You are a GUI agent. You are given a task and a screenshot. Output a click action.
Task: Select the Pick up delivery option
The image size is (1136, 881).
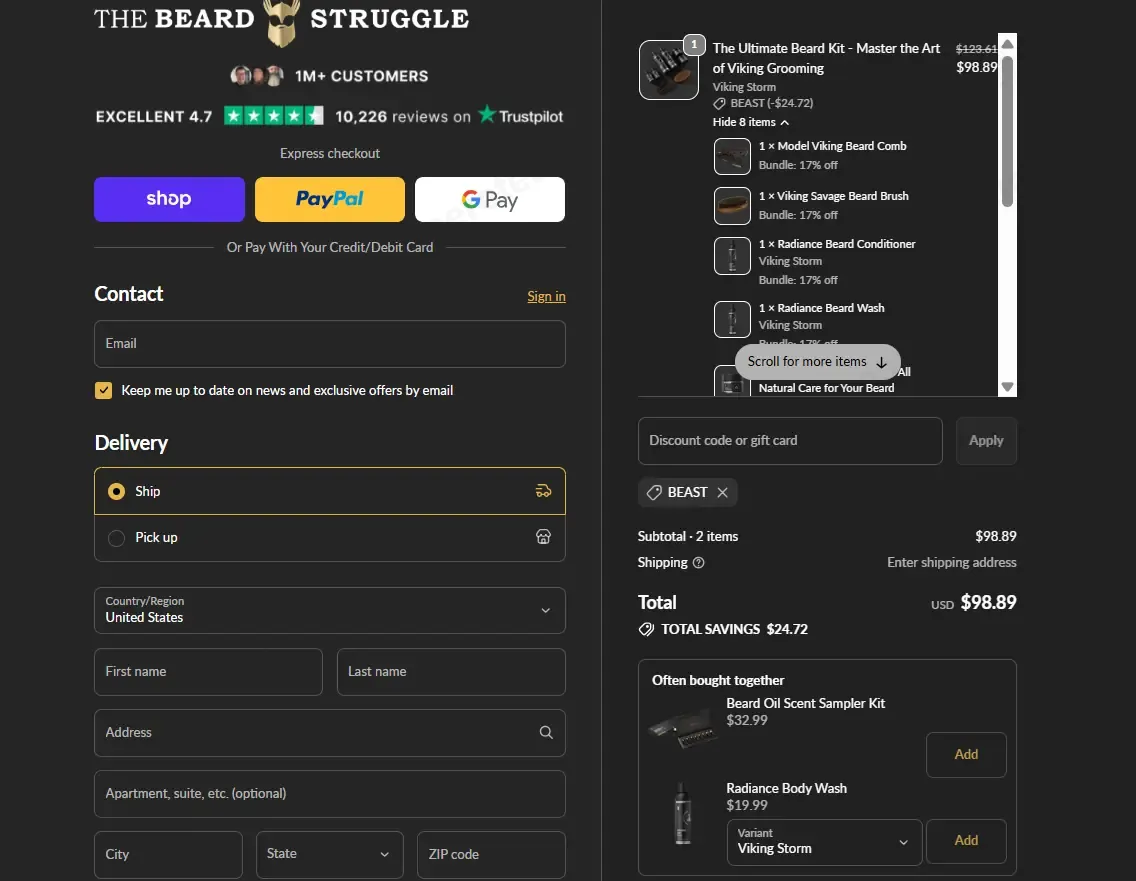point(330,538)
